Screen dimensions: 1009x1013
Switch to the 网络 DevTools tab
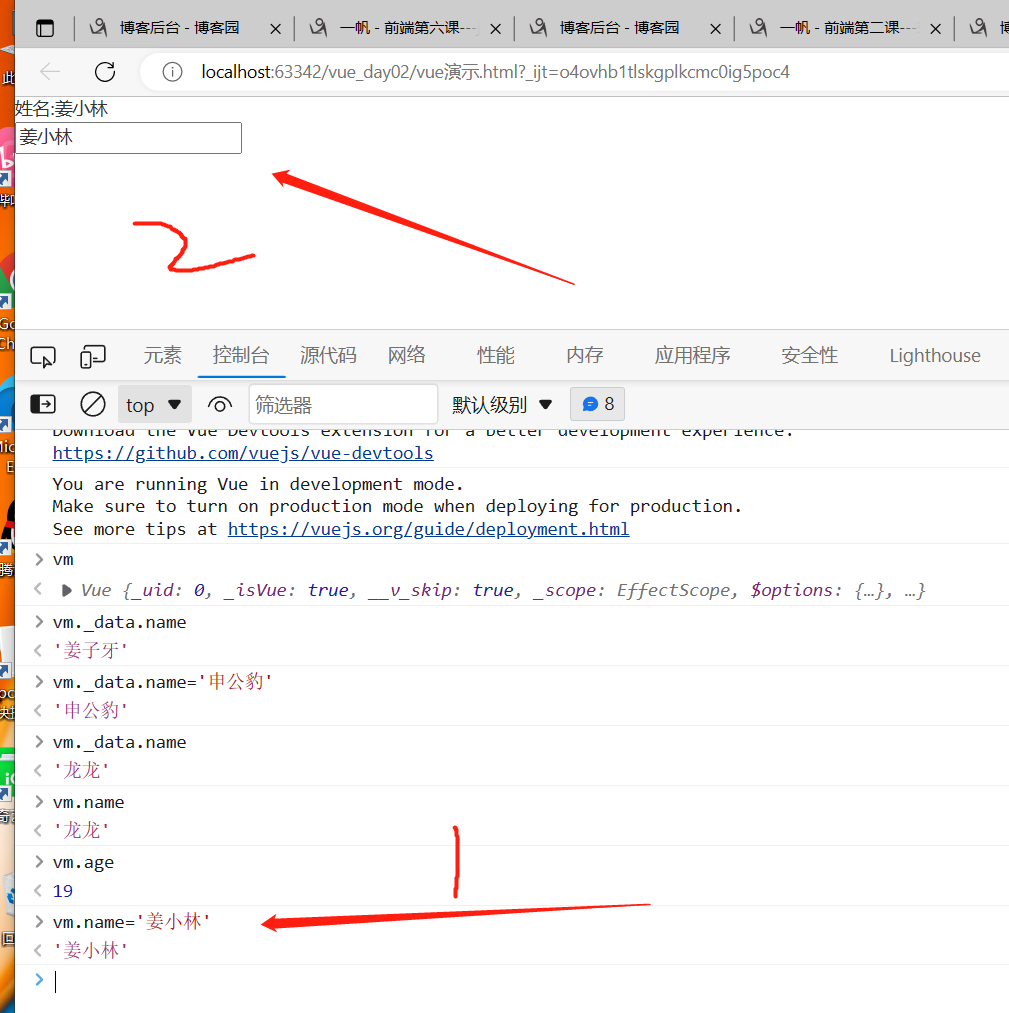pos(406,355)
